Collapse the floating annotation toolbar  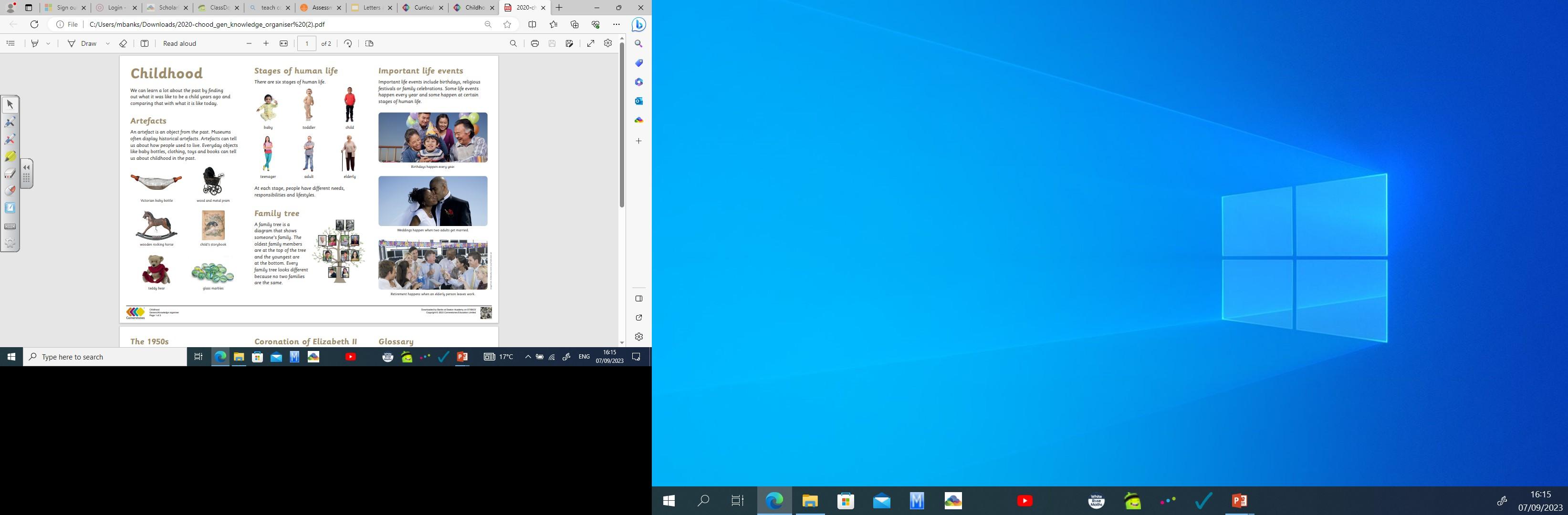tap(26, 167)
